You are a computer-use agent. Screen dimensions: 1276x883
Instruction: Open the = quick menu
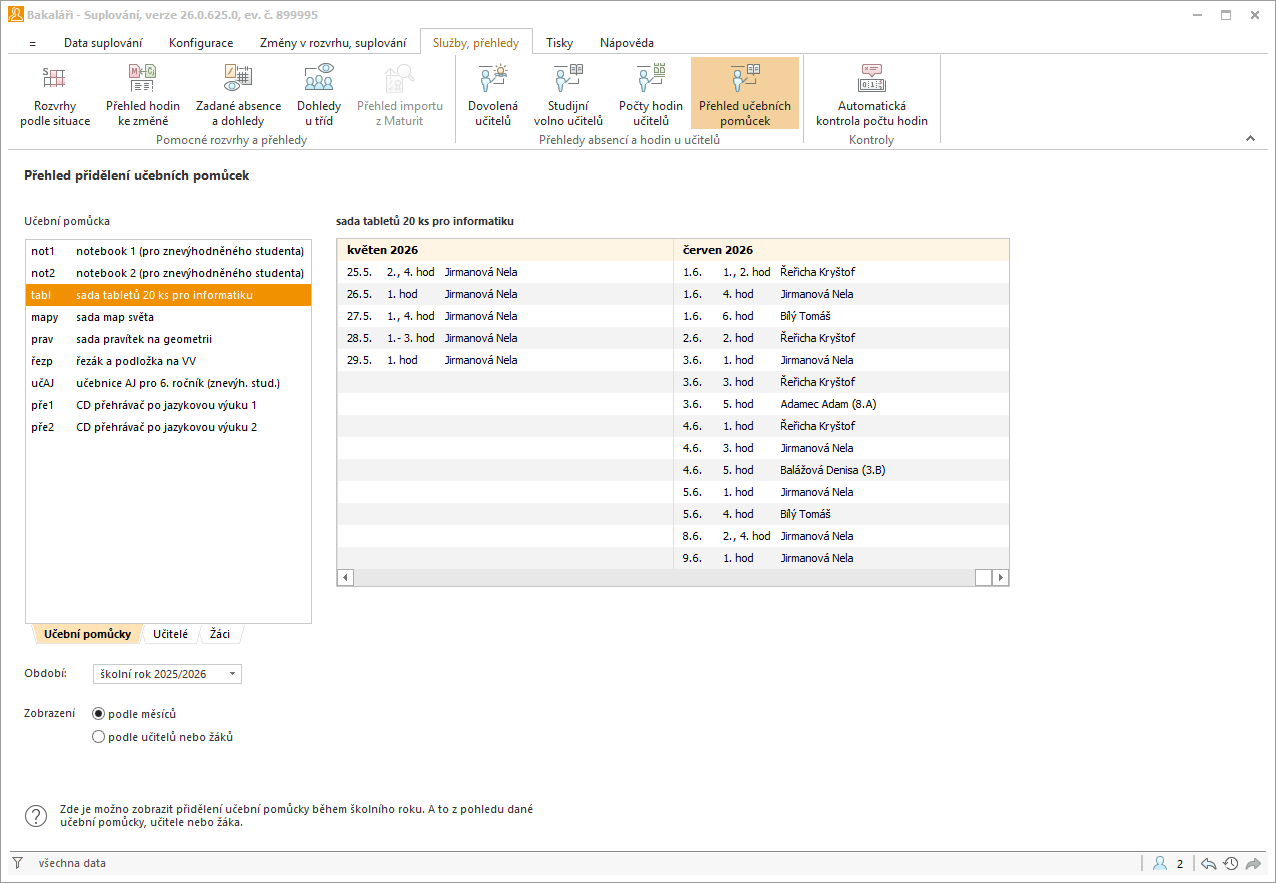click(33, 43)
